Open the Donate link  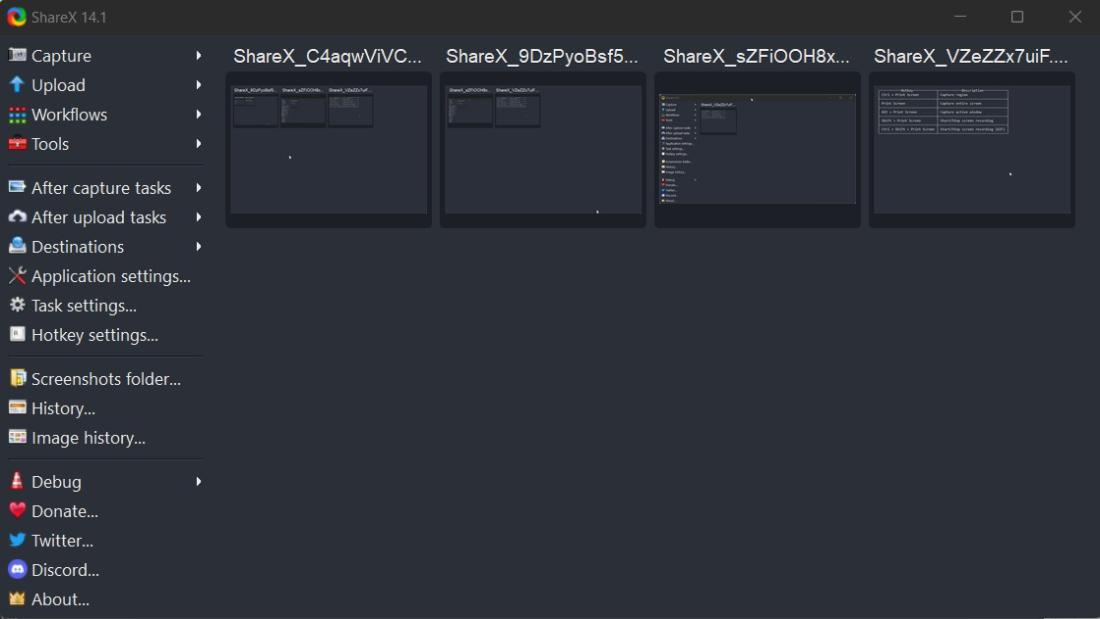105,511
